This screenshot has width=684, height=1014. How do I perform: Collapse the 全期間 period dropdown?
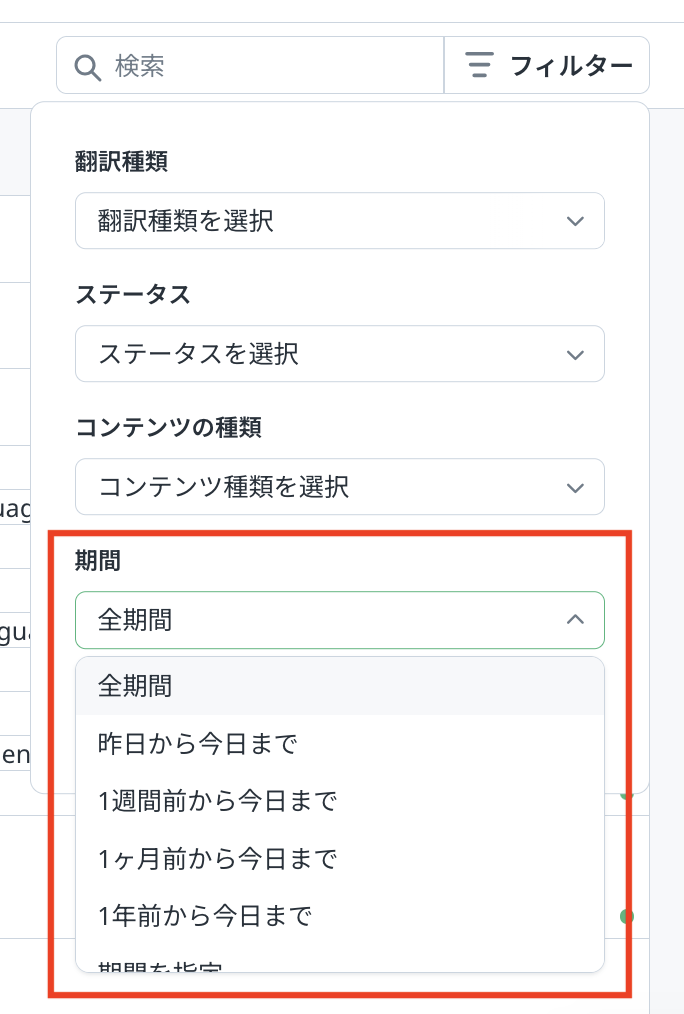point(340,620)
